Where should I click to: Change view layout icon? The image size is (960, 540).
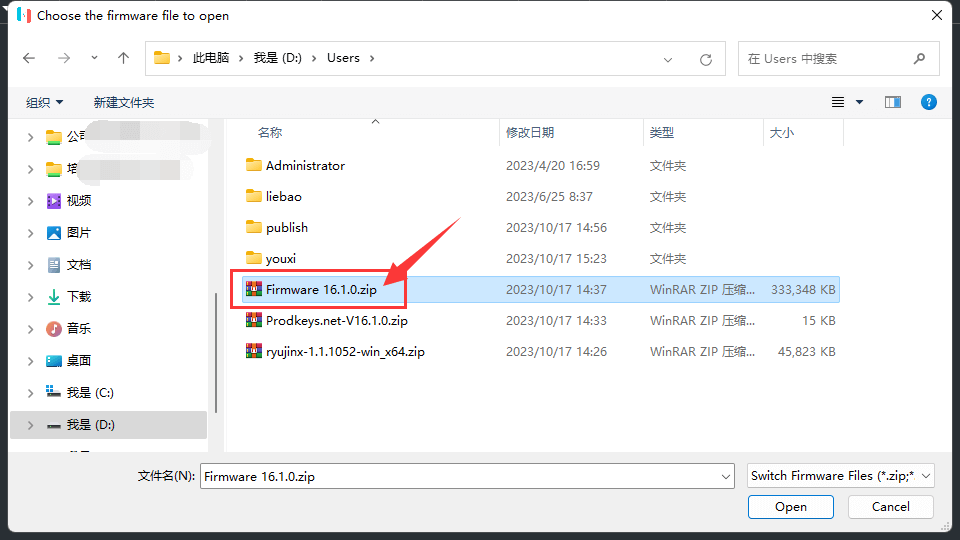(838, 102)
